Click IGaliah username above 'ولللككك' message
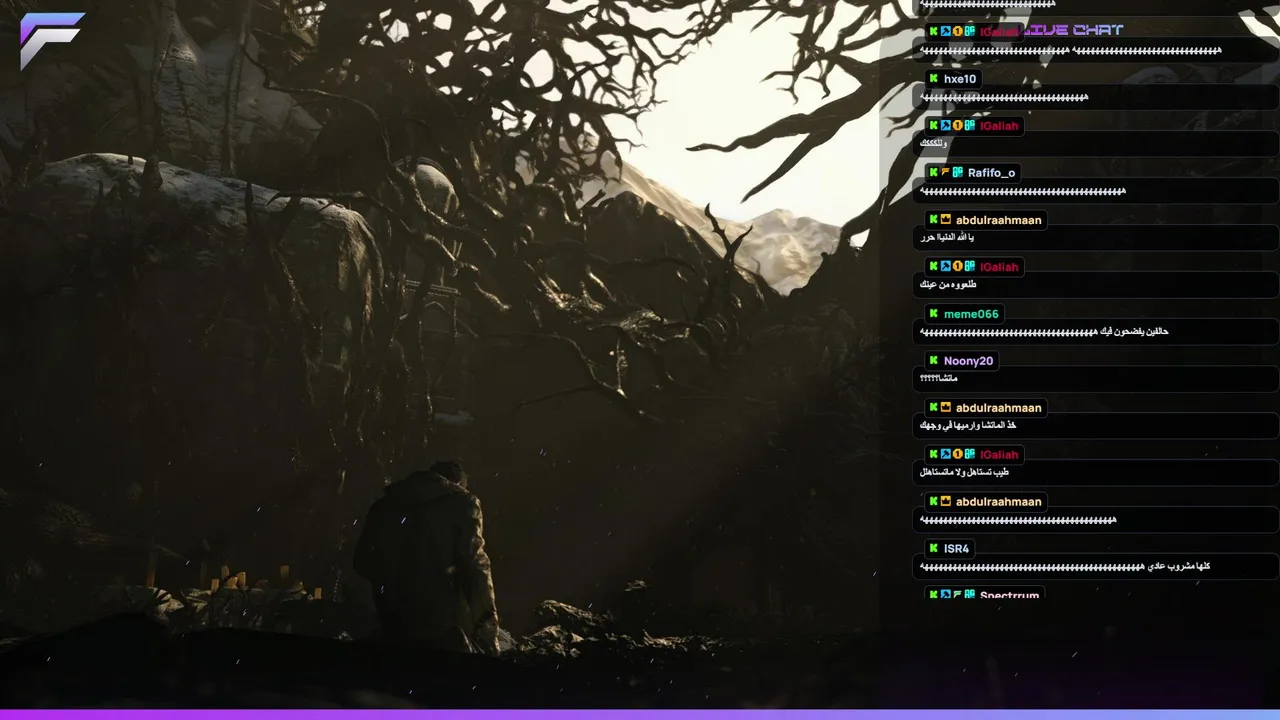 coord(999,126)
